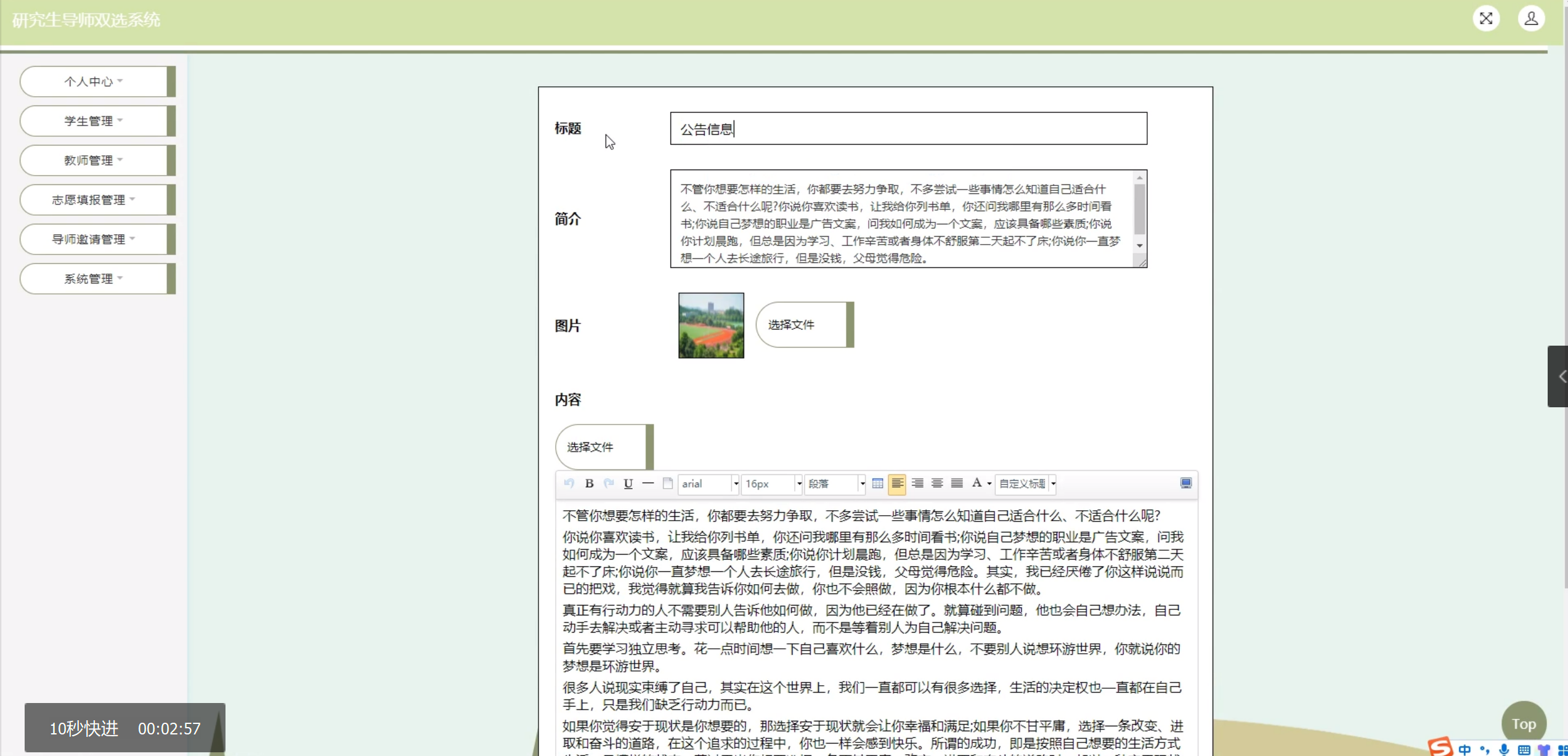Toggle bold formatting in editor toolbar
The image size is (1568, 756).
click(589, 484)
